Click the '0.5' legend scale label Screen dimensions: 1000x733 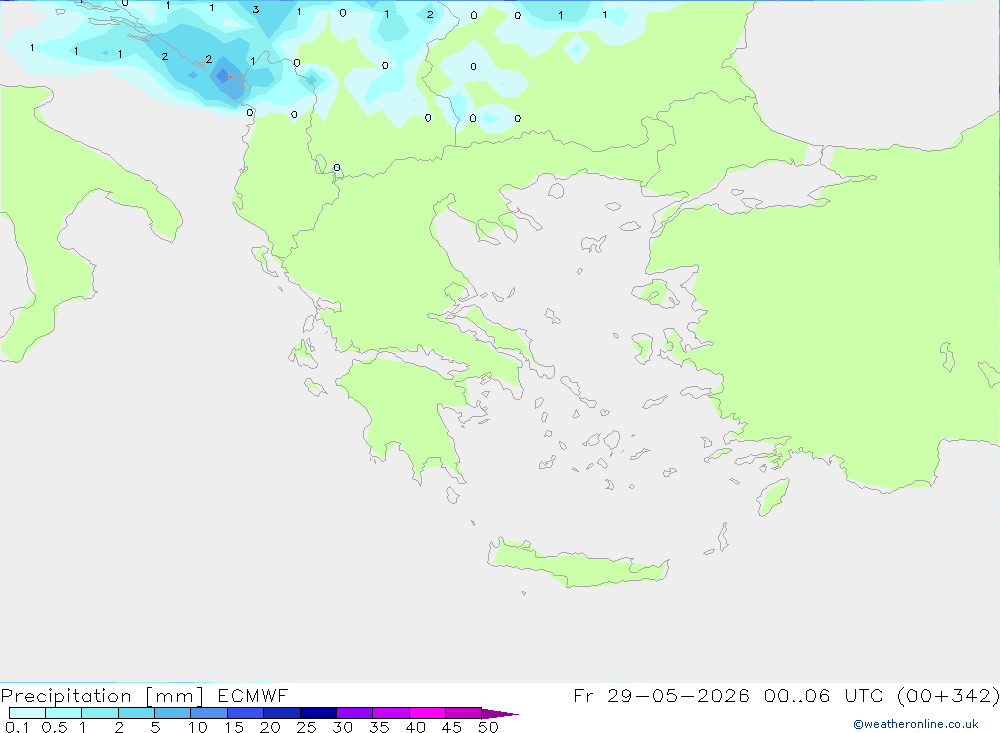coord(54,727)
